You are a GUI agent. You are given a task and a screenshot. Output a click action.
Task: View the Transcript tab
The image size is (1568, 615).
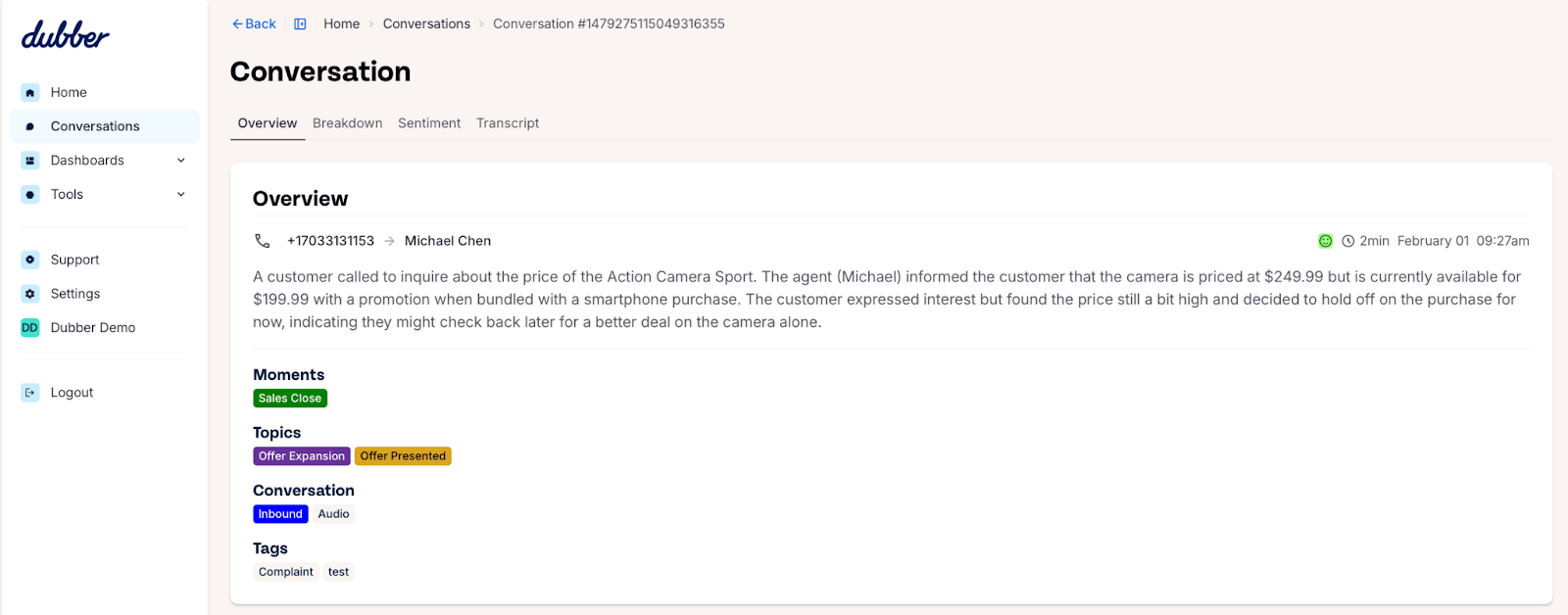(x=508, y=123)
